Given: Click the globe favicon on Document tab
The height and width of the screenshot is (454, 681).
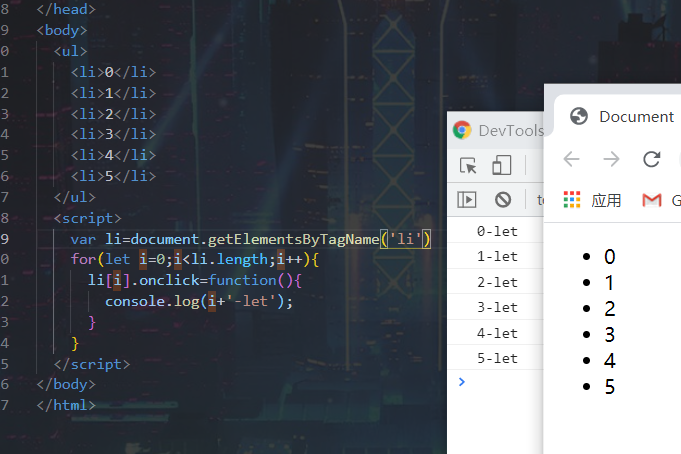Looking at the screenshot, I should (579, 116).
